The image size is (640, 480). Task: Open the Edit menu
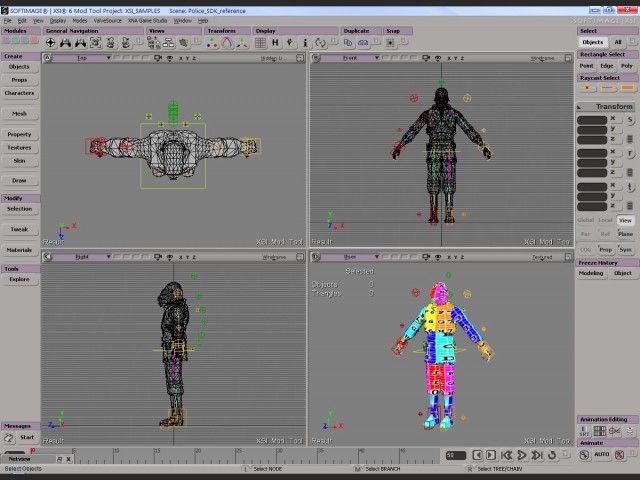tap(22, 20)
